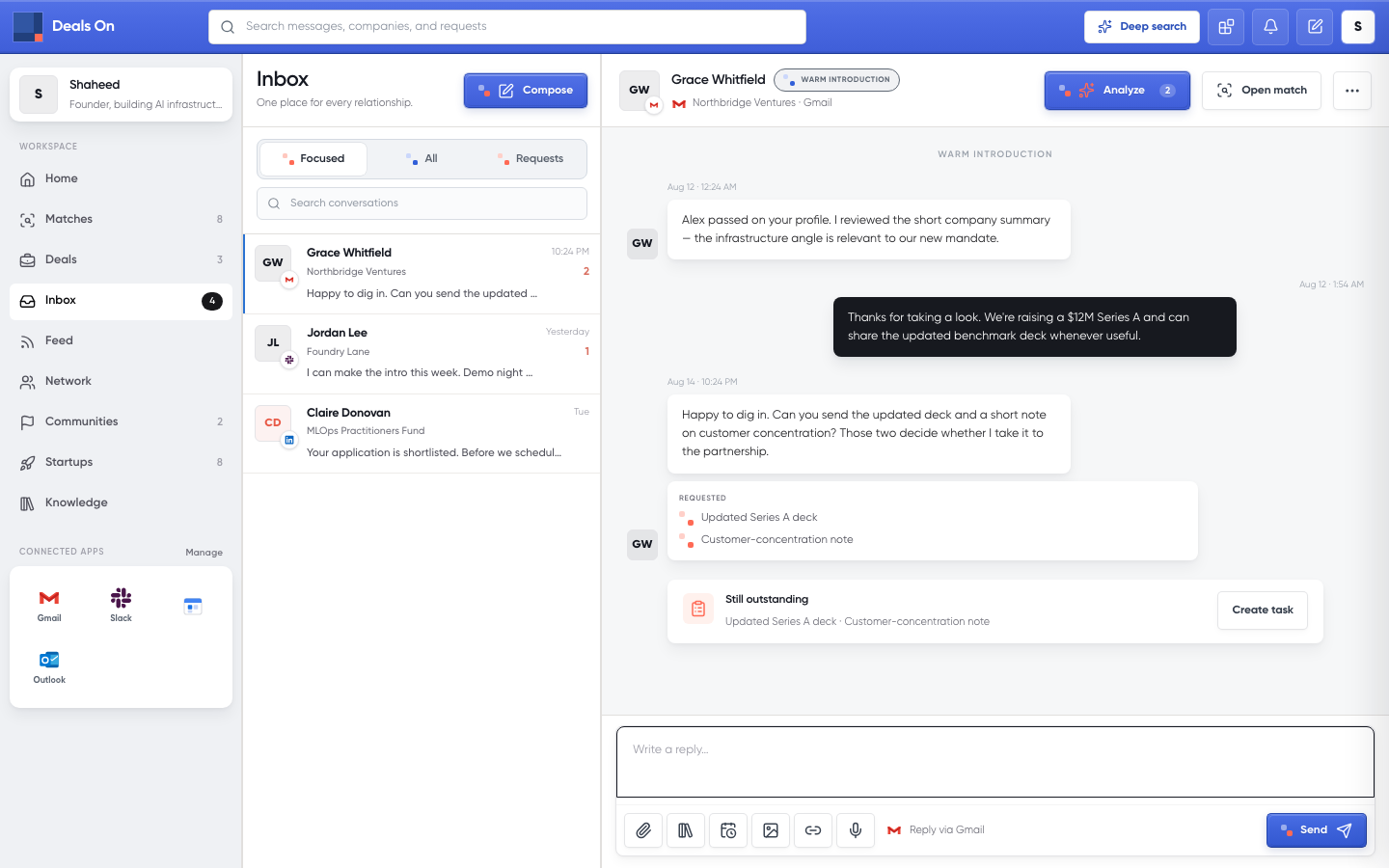Click into the Write a reply box
Screen dimensions: 1389x868
[x=995, y=762]
